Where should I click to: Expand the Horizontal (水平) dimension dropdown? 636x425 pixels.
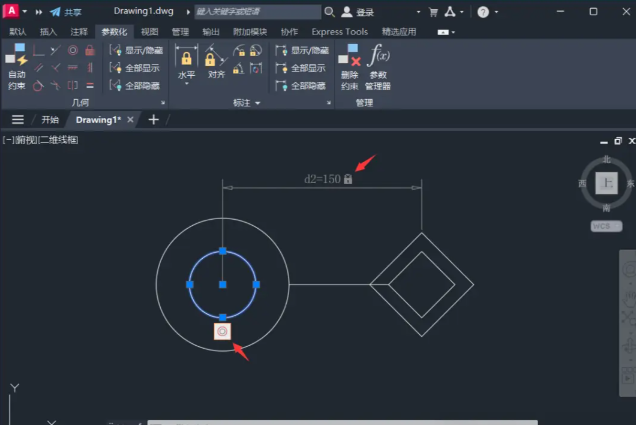(186, 85)
